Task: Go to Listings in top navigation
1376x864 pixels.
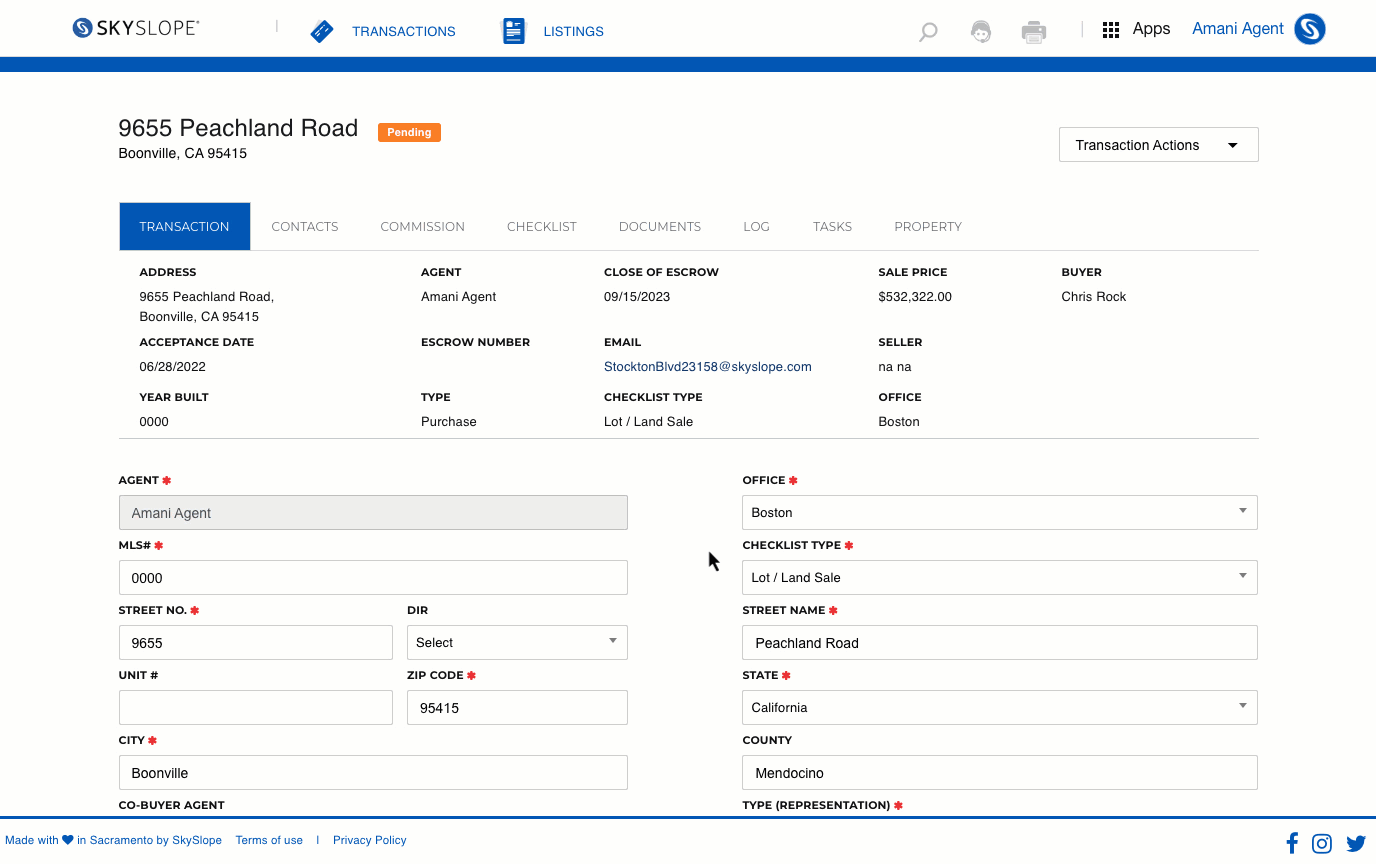Action: click(x=574, y=32)
